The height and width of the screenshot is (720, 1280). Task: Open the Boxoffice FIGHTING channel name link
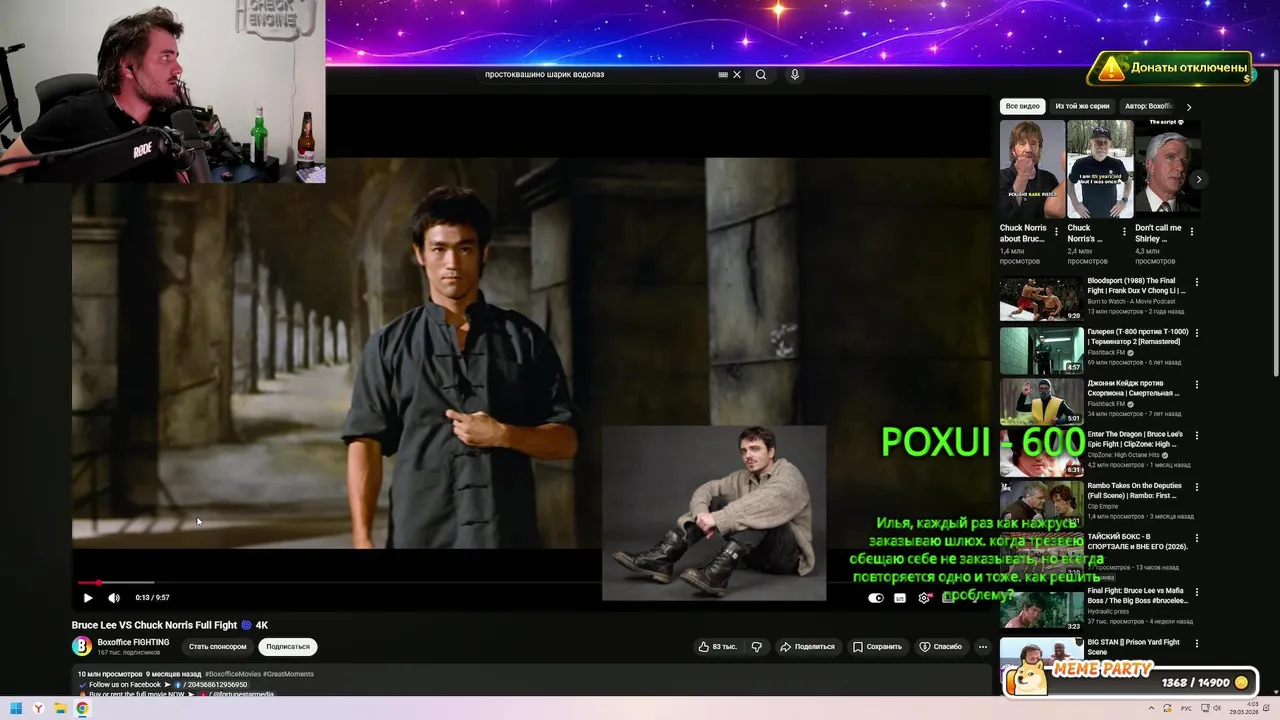click(133, 642)
